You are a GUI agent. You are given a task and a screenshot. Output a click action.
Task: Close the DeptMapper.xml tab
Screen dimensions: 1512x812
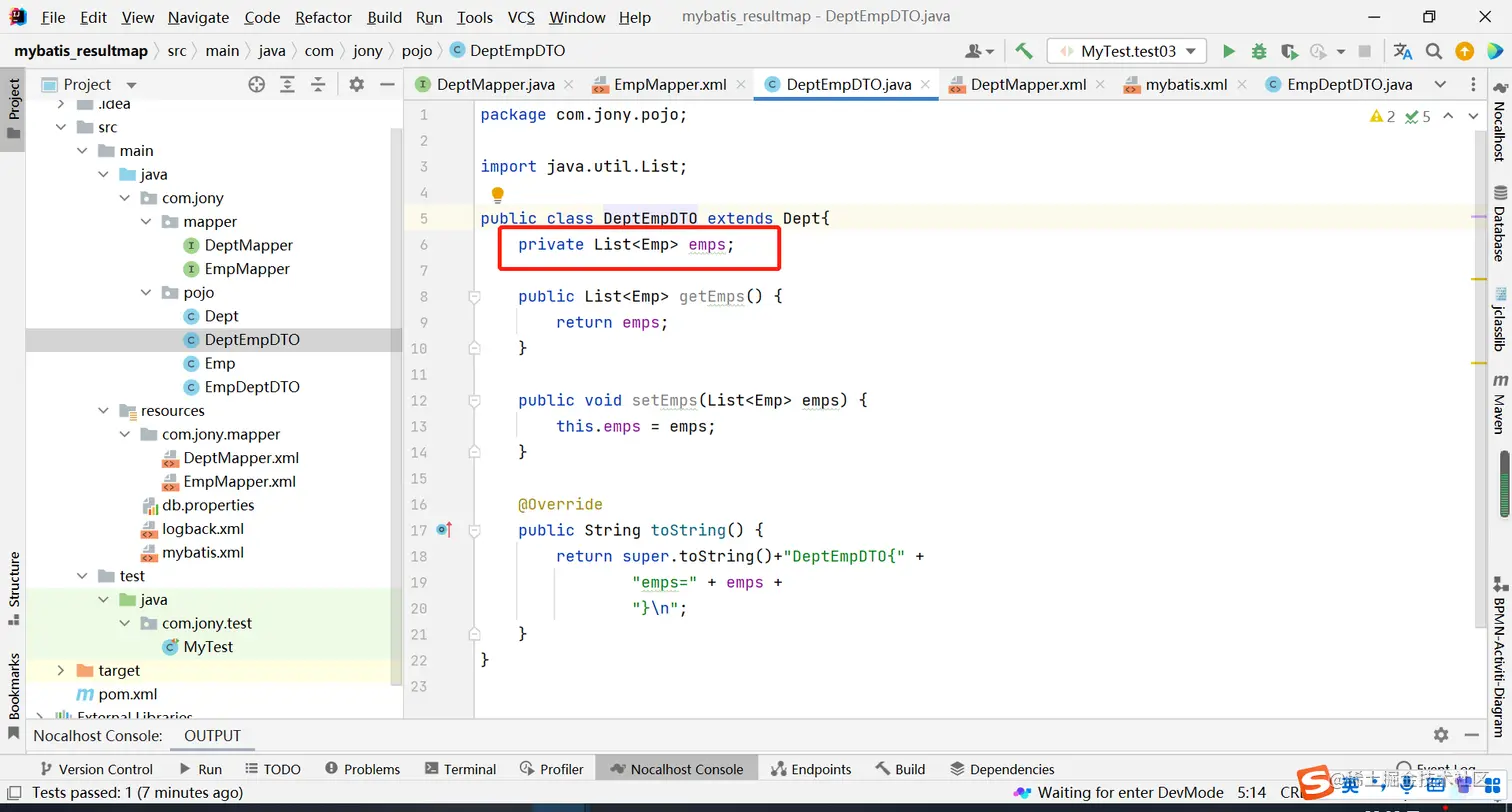[1100, 85]
